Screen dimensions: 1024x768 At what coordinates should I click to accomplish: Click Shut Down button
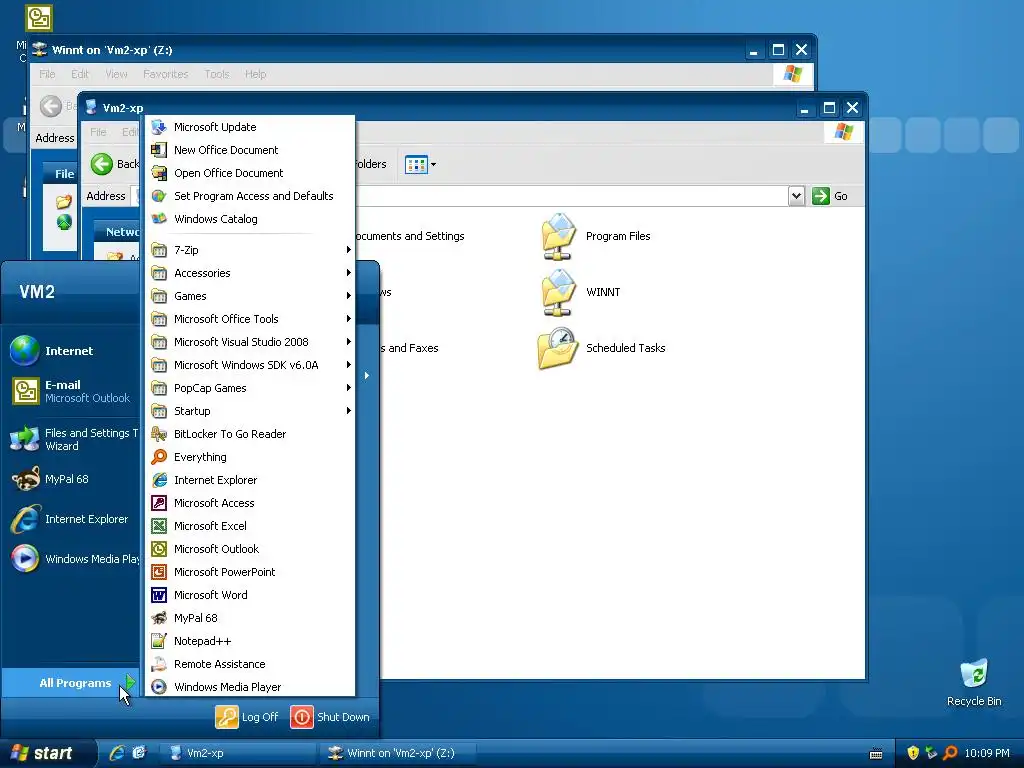point(330,716)
